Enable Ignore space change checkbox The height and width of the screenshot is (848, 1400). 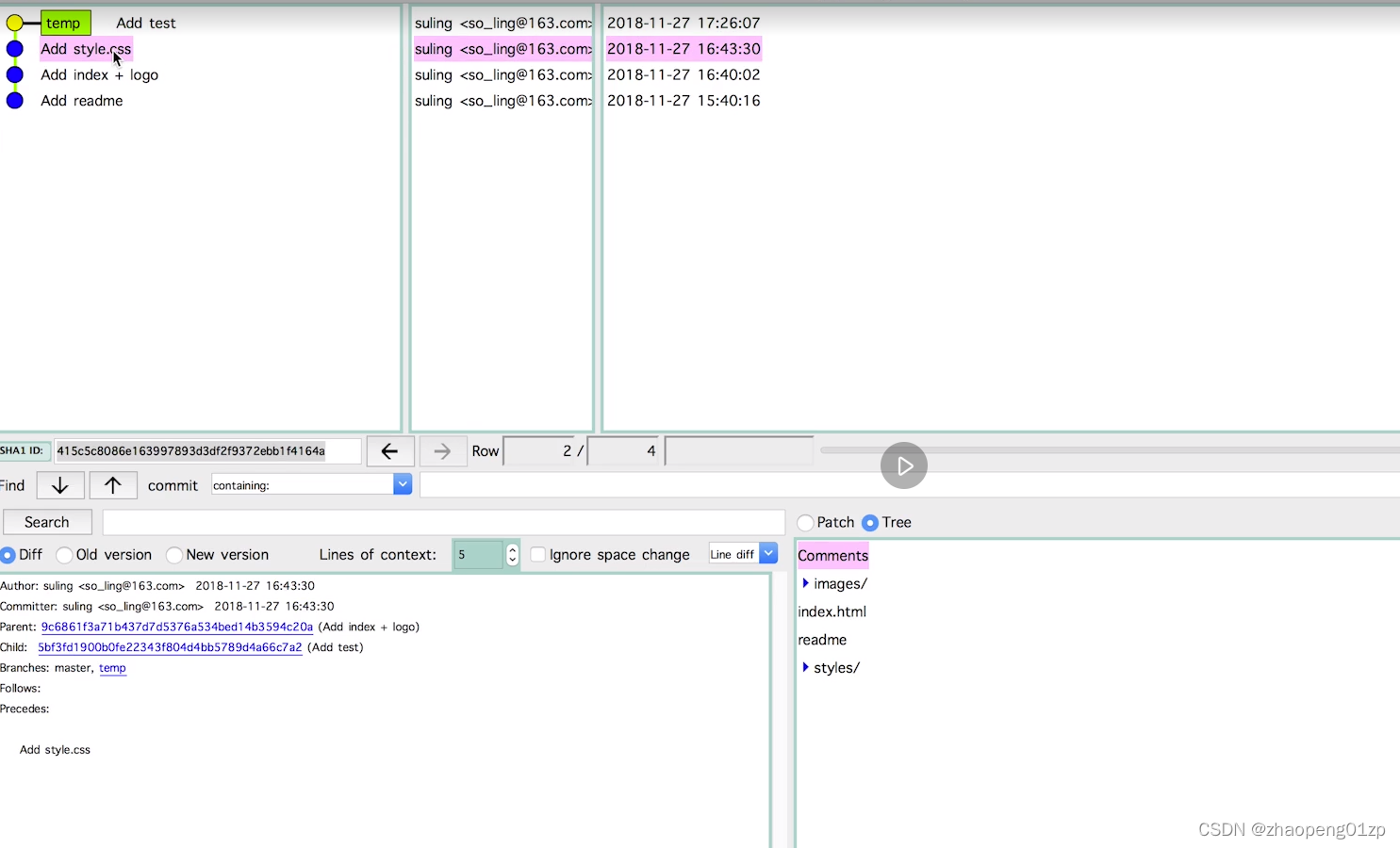coord(537,555)
